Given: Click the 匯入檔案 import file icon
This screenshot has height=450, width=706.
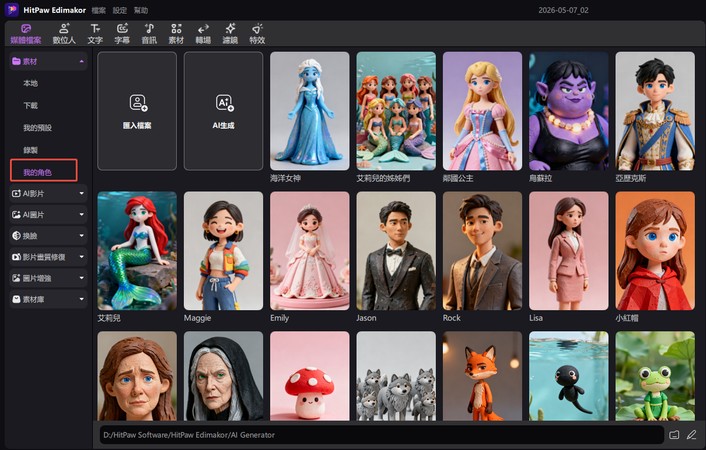Looking at the screenshot, I should point(138,103).
